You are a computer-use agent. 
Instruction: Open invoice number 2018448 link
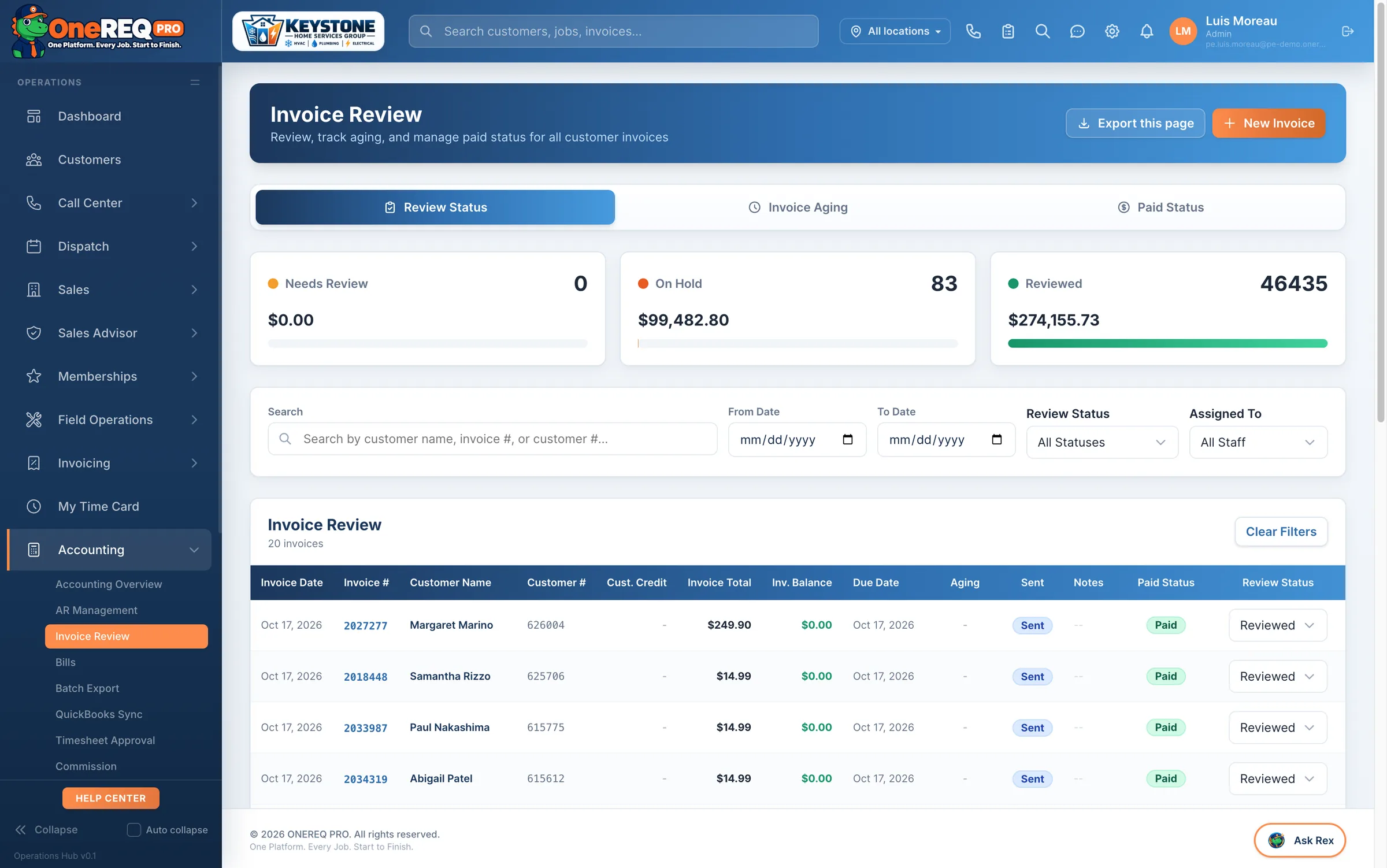[x=365, y=677]
